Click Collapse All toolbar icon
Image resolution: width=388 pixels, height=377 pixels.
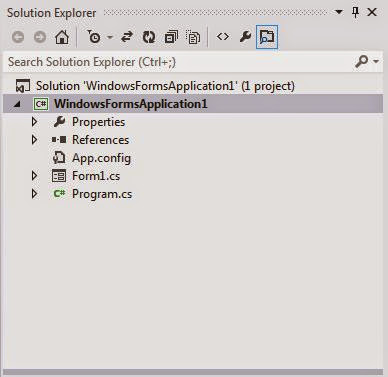coord(171,37)
